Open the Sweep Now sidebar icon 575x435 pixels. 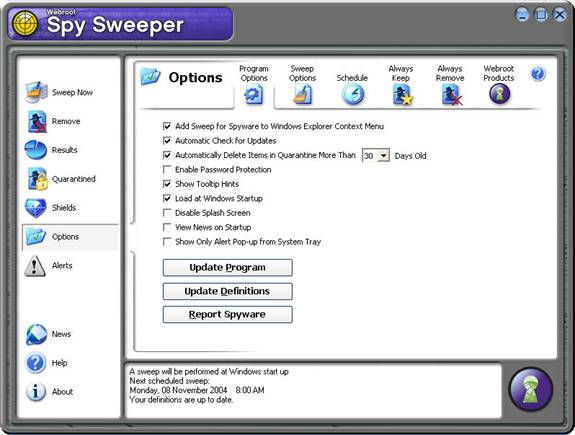point(36,92)
